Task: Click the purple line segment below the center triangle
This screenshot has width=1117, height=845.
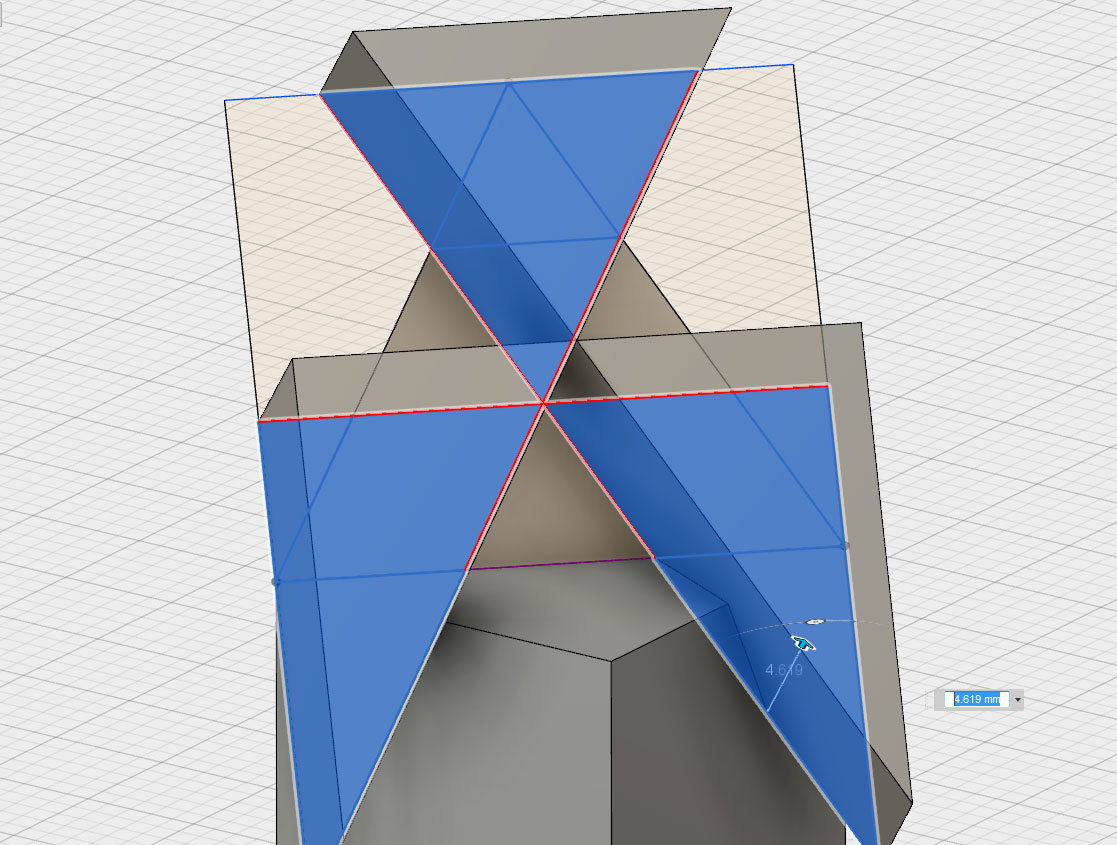Action: (560, 563)
